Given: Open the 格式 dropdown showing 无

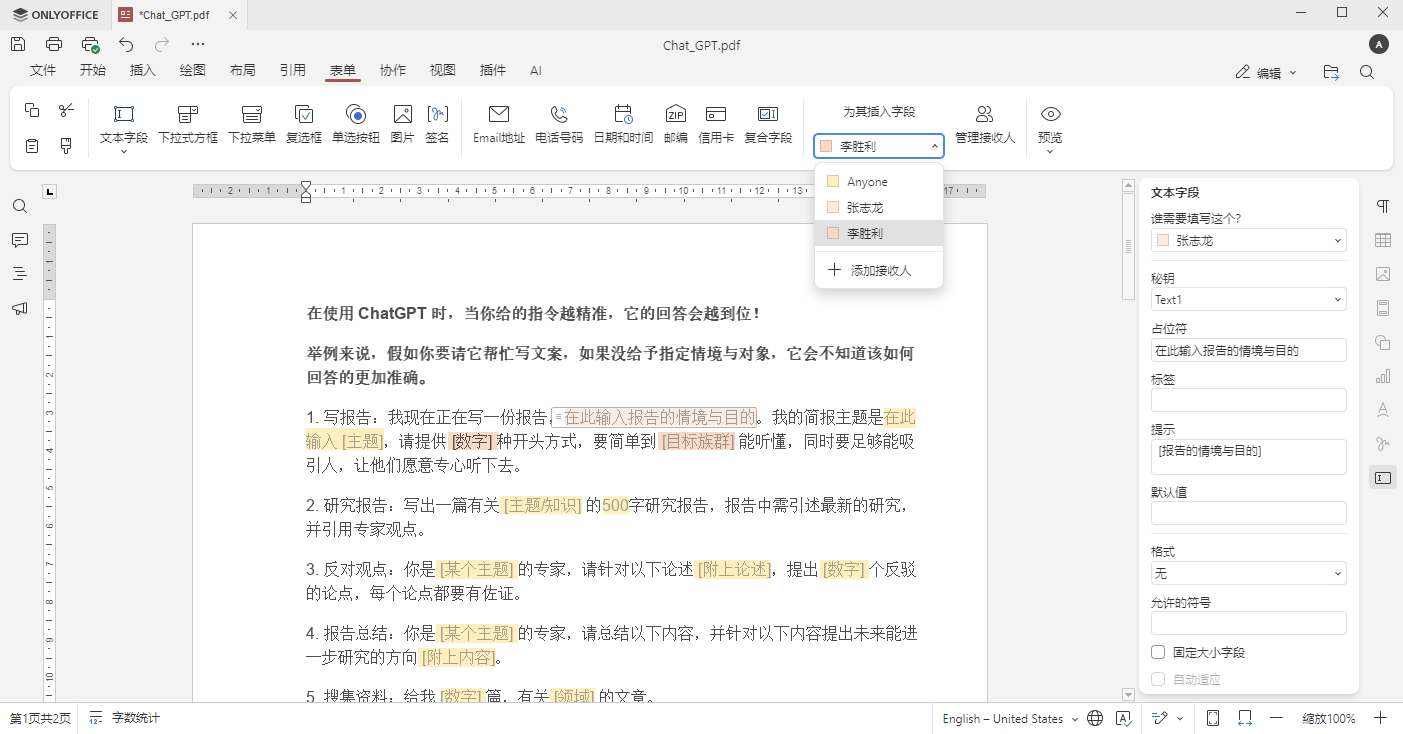Looking at the screenshot, I should coord(1248,573).
